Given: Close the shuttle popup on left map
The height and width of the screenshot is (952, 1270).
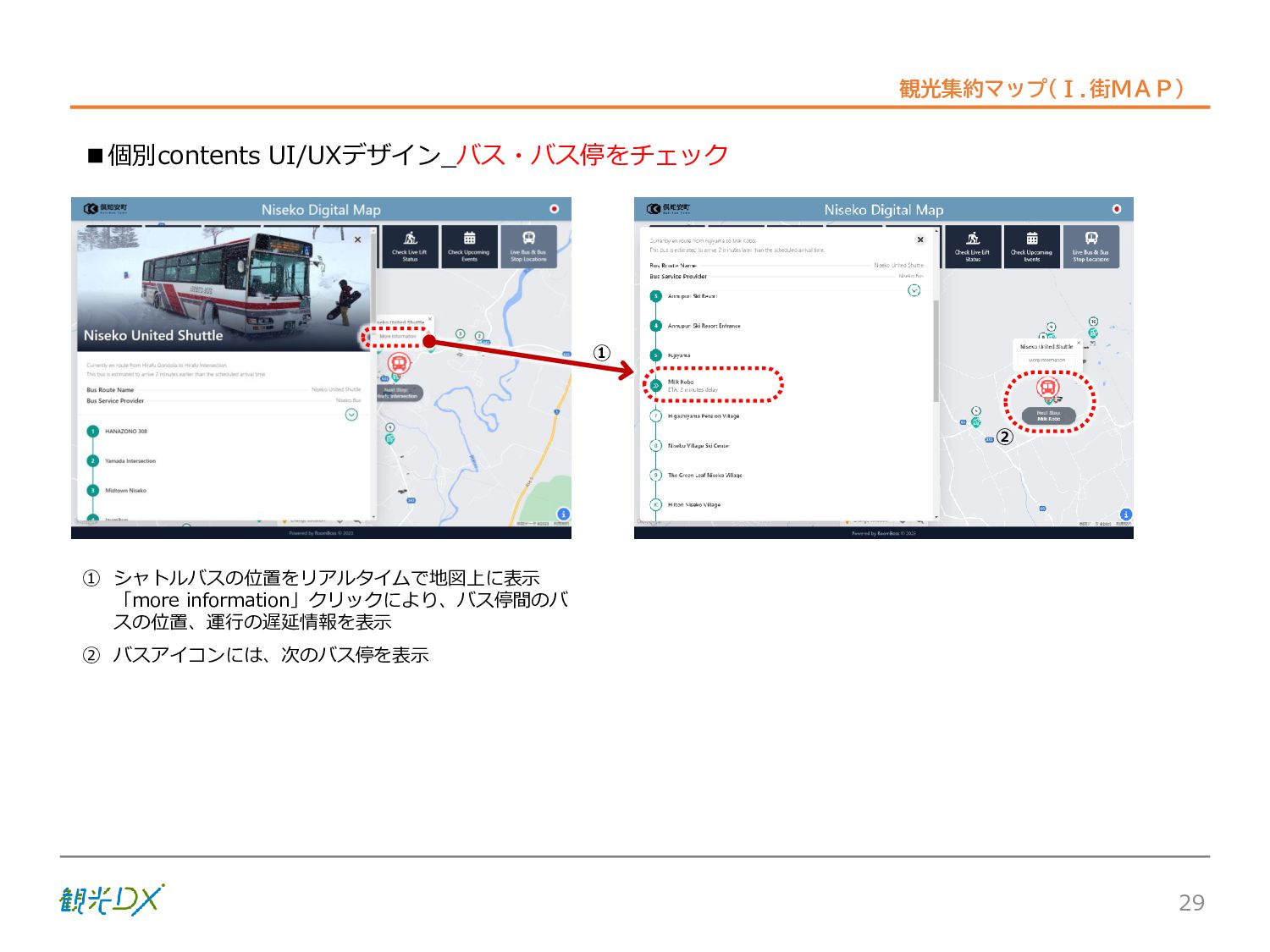Looking at the screenshot, I should coord(430,319).
